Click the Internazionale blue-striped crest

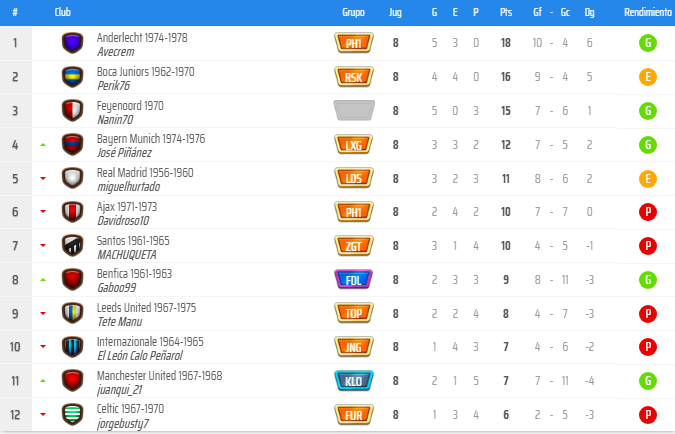tap(72, 347)
